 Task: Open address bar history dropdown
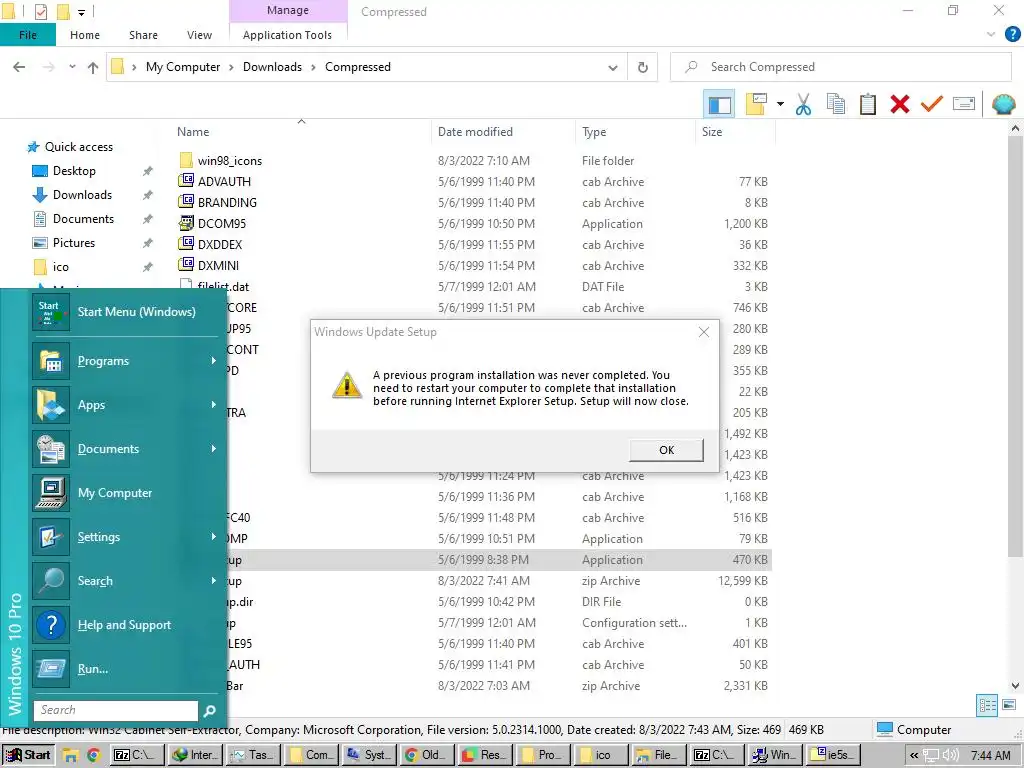pyautogui.click(x=613, y=67)
